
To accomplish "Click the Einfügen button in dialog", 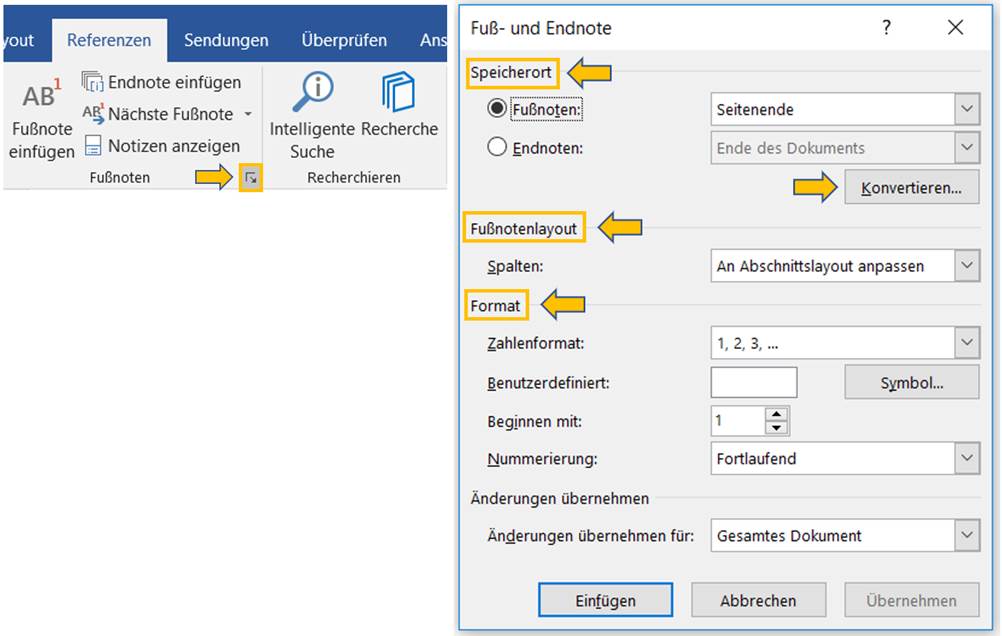I will pyautogui.click(x=605, y=601).
